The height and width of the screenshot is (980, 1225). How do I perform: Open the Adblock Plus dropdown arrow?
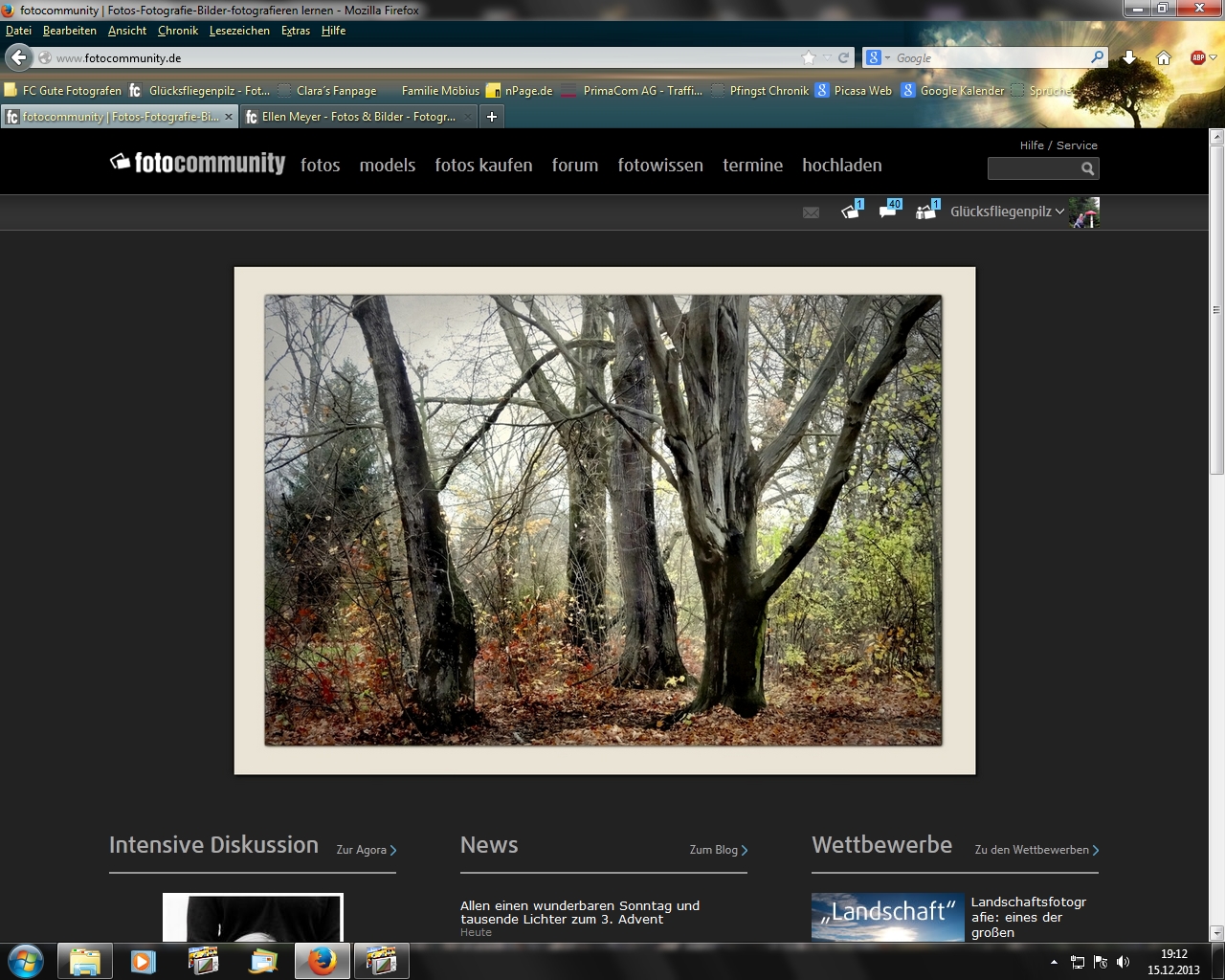coord(1214,58)
